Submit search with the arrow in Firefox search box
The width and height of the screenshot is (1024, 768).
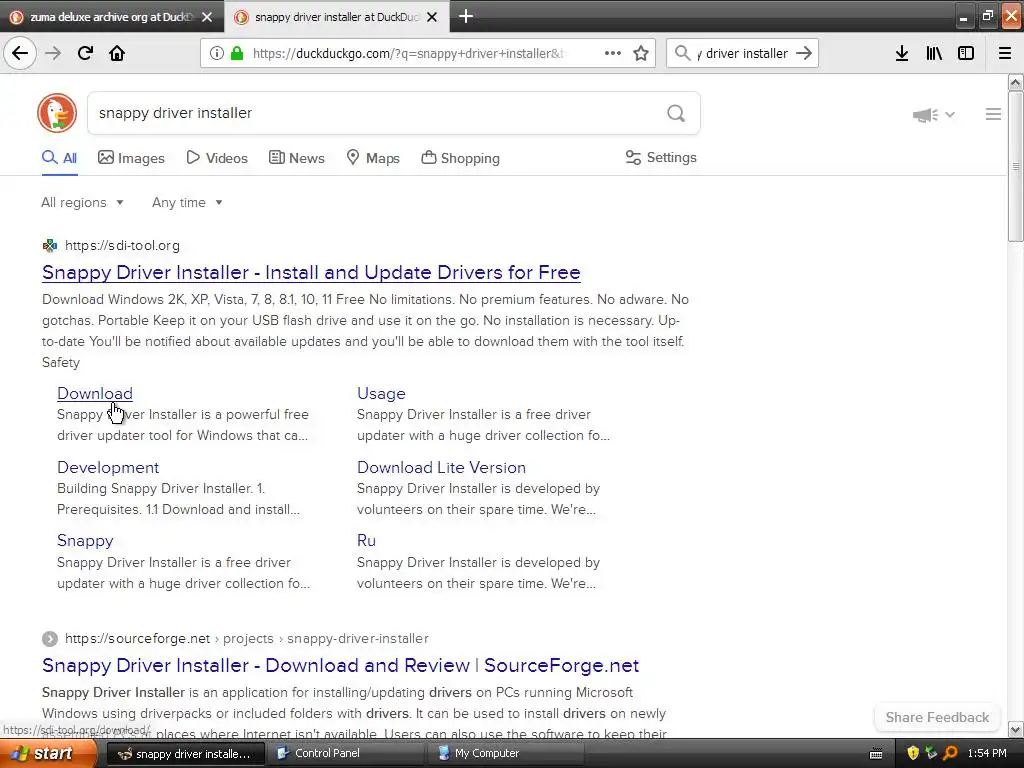click(804, 53)
